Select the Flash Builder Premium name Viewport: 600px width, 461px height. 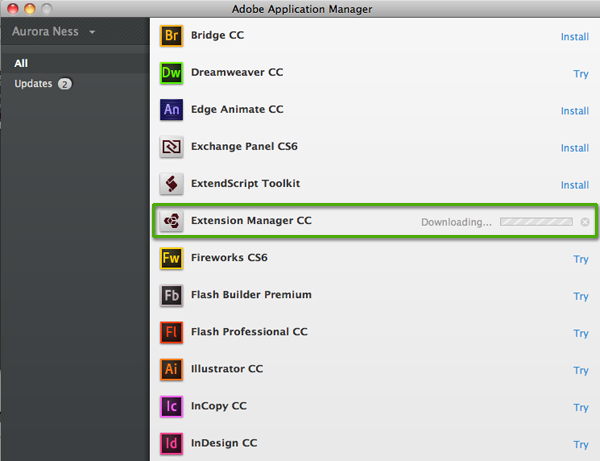pos(251,295)
